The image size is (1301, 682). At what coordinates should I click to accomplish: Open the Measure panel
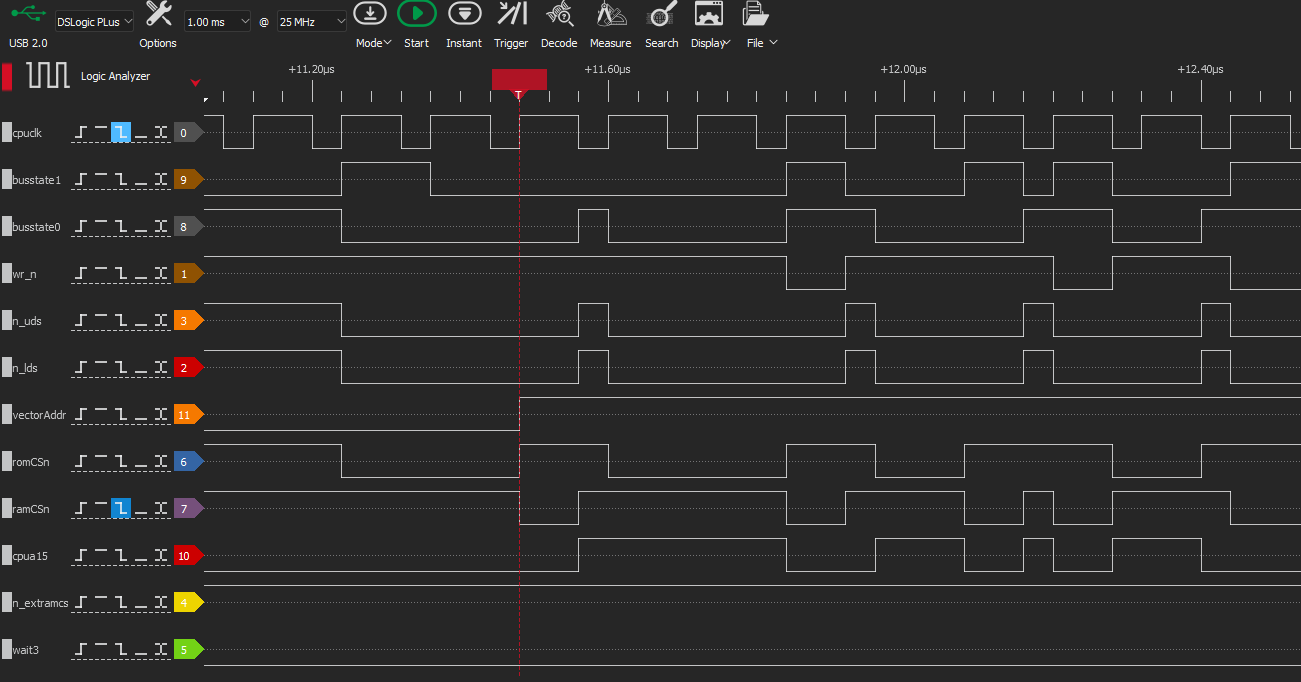click(x=610, y=14)
